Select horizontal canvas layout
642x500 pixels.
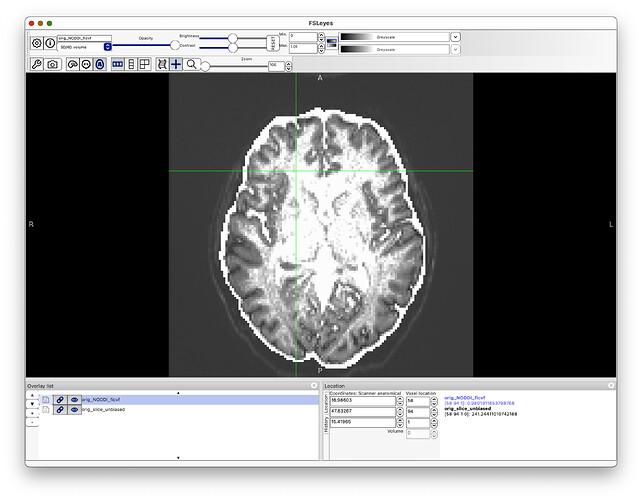pos(118,64)
